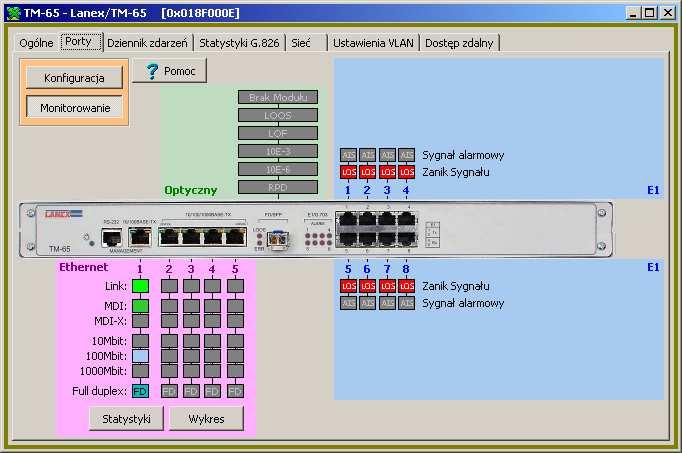Click the red LOS indicator for E1 port 6

[x=368, y=286]
